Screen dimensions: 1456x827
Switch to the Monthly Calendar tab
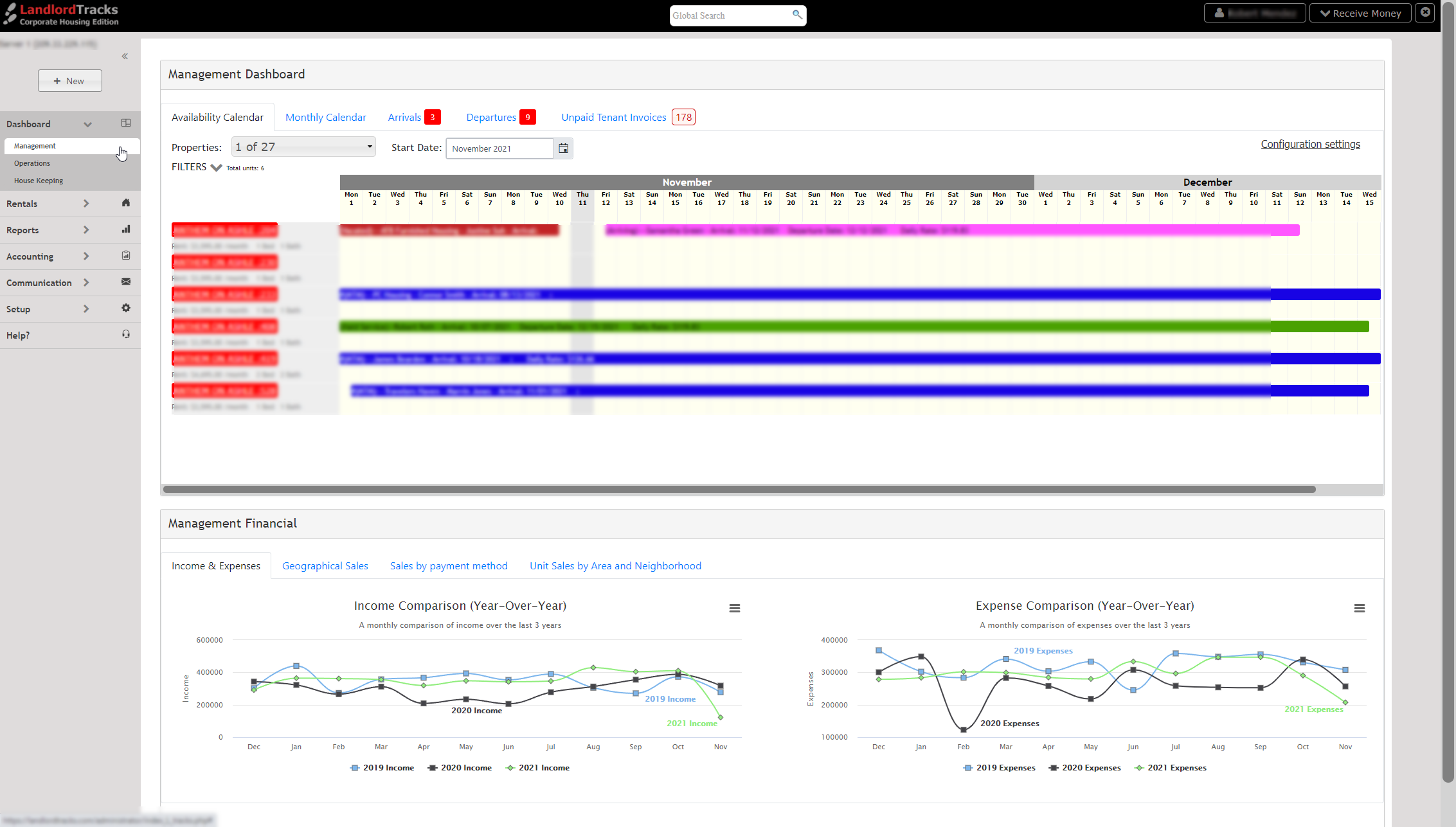[x=325, y=117]
